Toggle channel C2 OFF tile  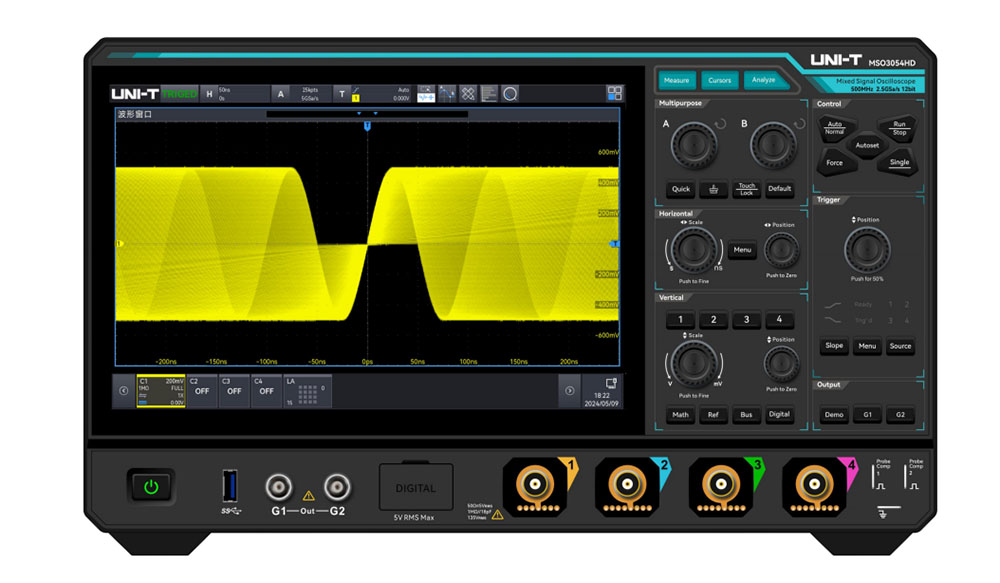(x=202, y=391)
